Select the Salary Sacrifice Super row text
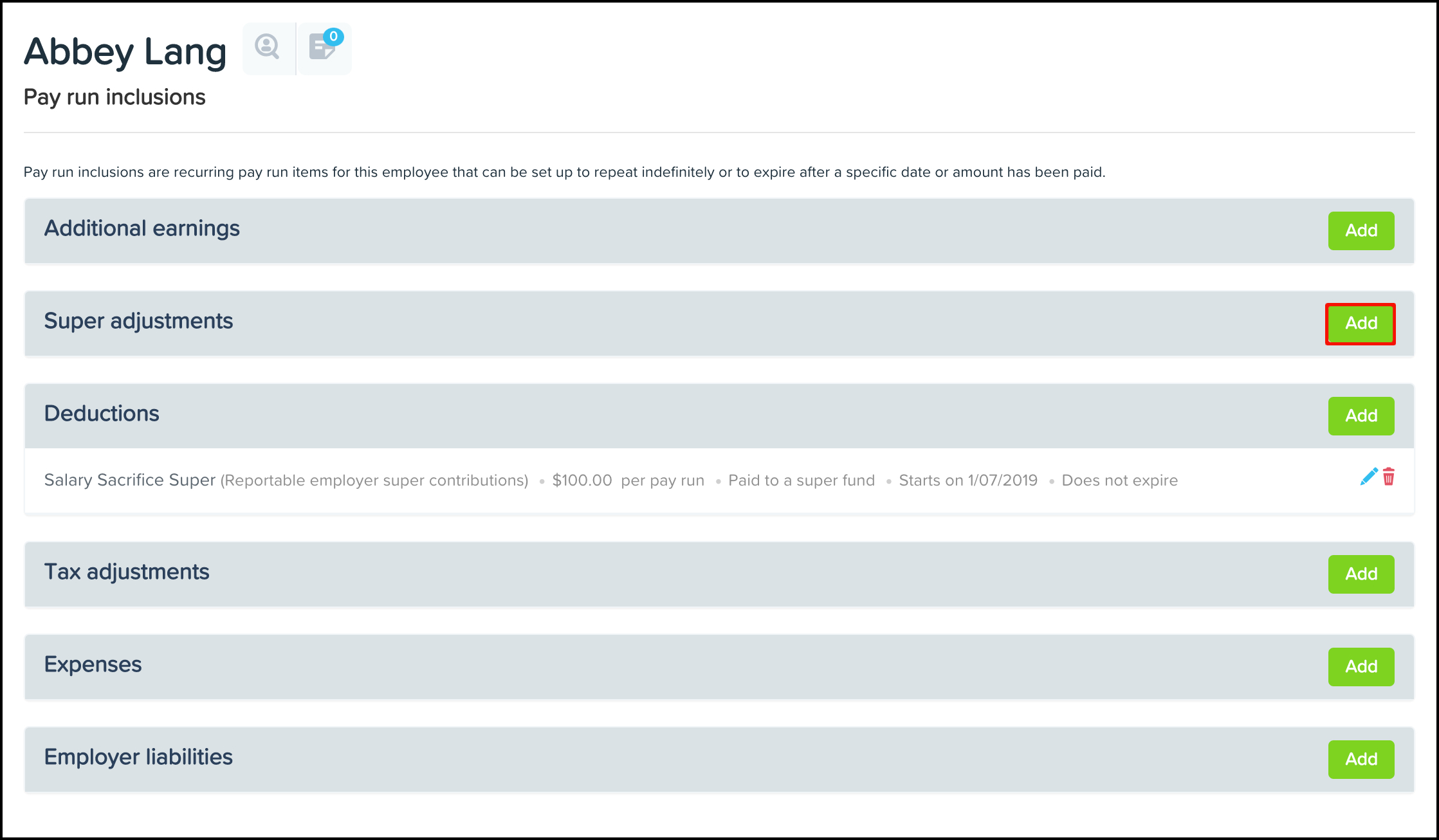 tap(130, 480)
